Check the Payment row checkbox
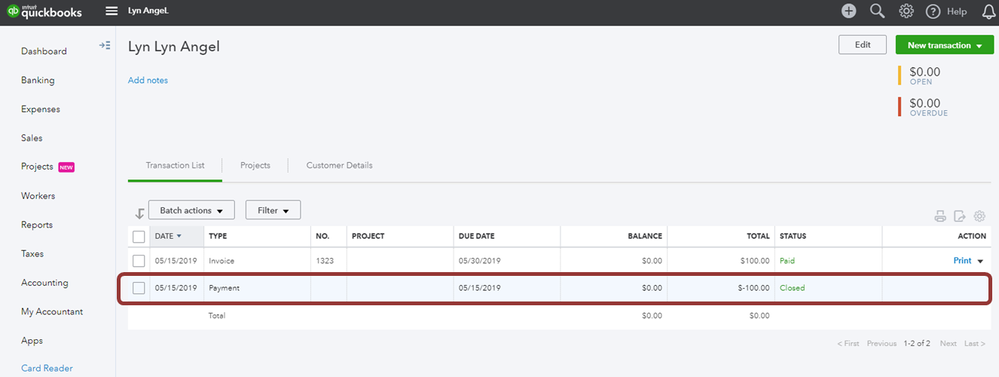 click(139, 288)
